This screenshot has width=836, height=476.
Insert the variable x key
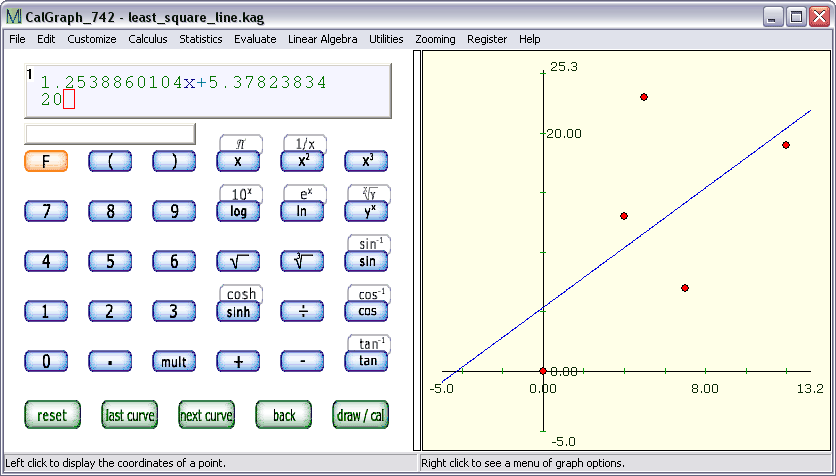[238, 161]
